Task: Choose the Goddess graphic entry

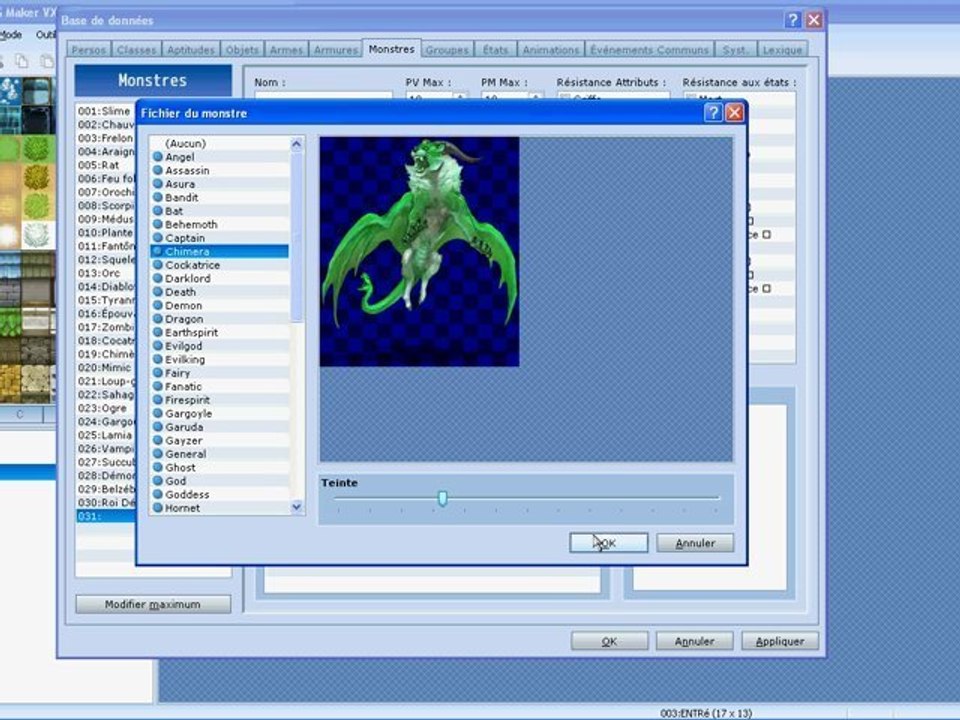Action: pyautogui.click(x=220, y=494)
